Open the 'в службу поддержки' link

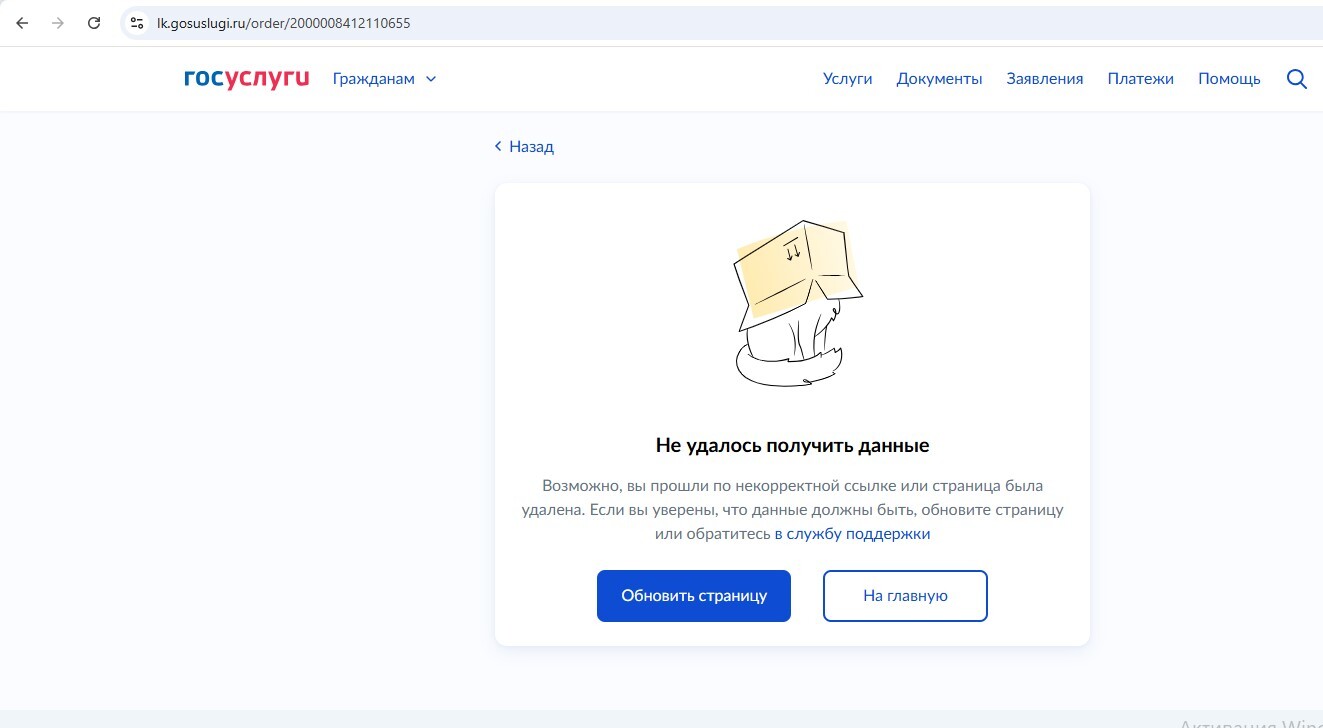(x=852, y=534)
